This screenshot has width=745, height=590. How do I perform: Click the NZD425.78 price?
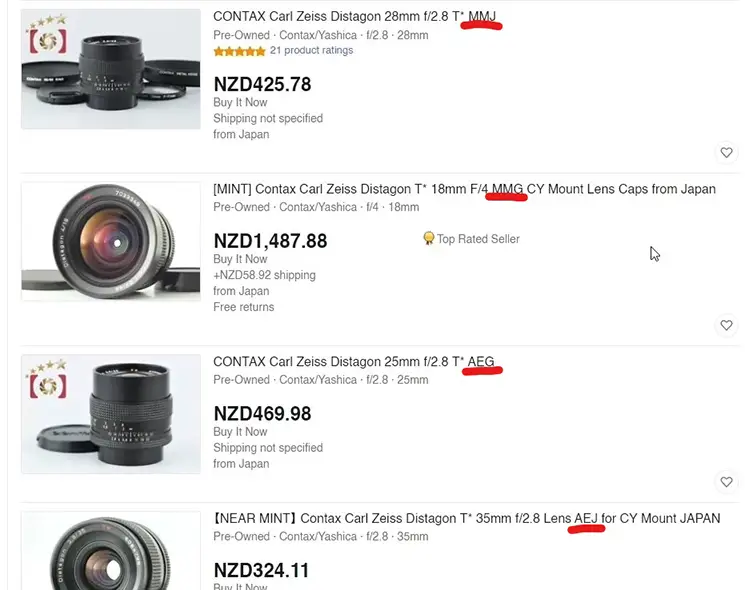262,85
